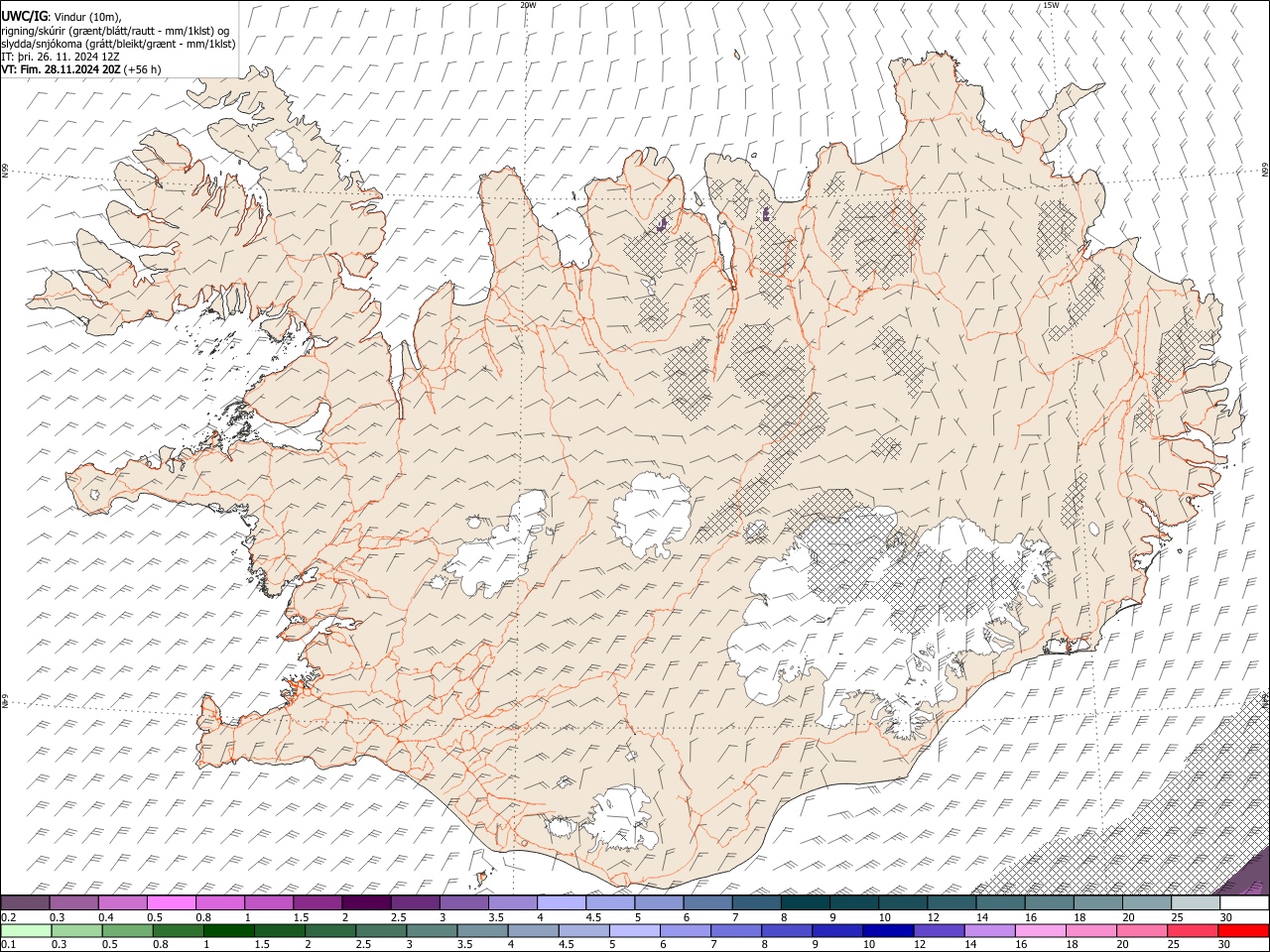Select top-row grey swatch labeled 20
The width and height of the screenshot is (1270, 952).
1146,903
